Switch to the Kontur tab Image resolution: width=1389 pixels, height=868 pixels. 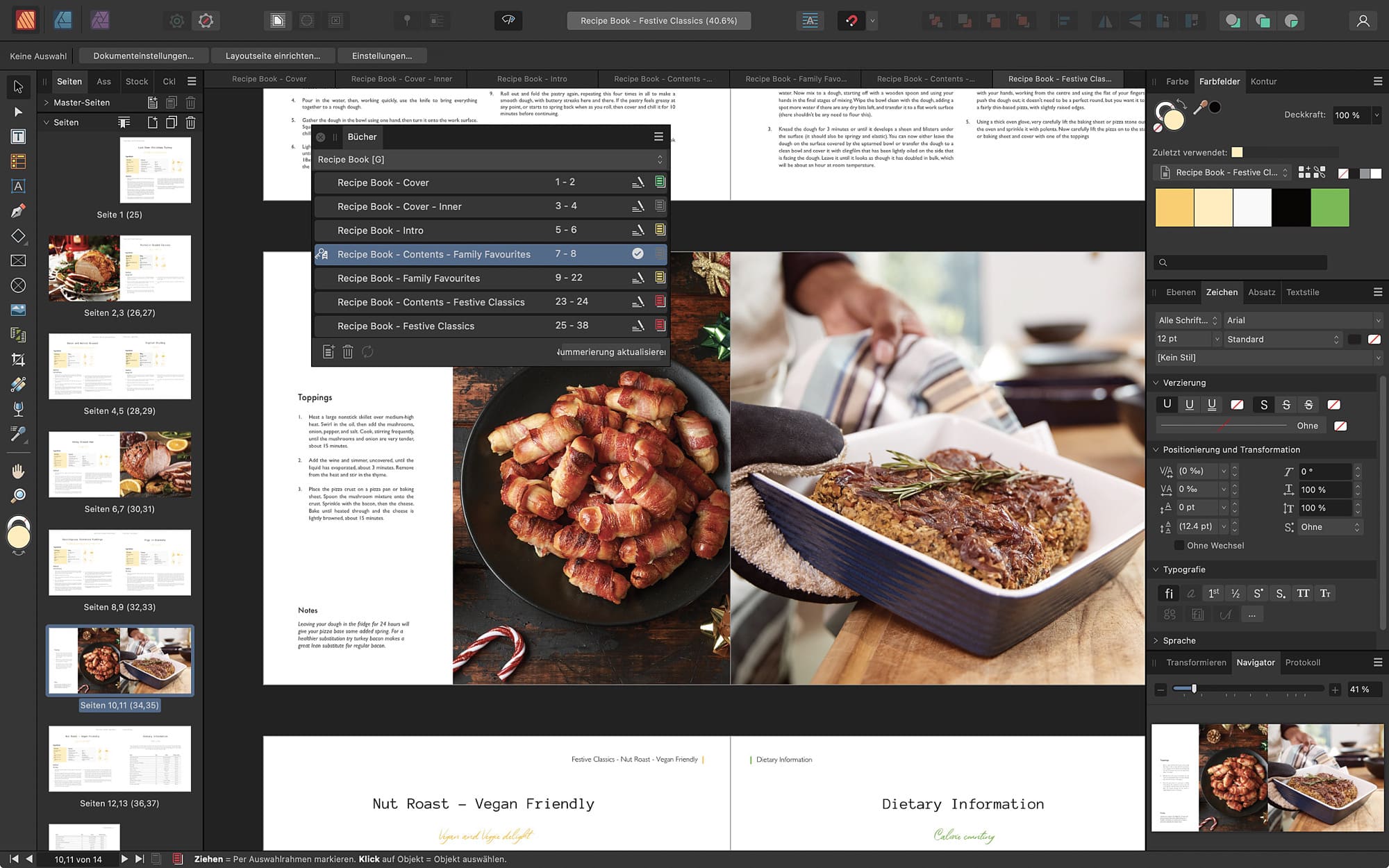[1263, 81]
